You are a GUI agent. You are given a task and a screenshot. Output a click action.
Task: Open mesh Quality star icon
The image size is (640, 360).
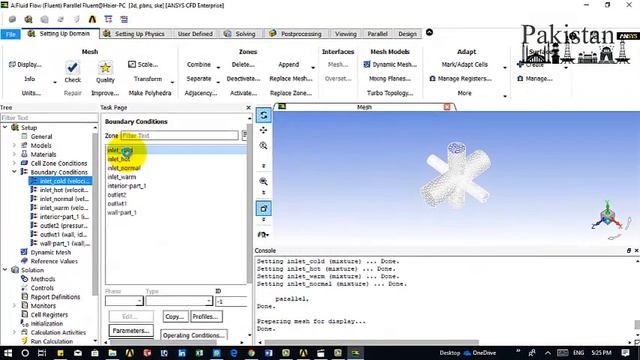click(x=105, y=68)
